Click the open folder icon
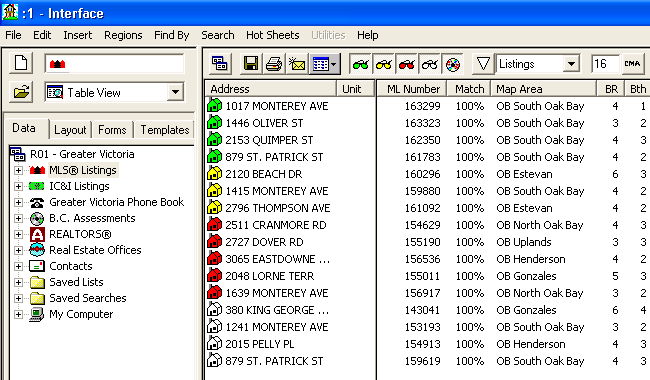The width and height of the screenshot is (650, 380). pos(21,92)
